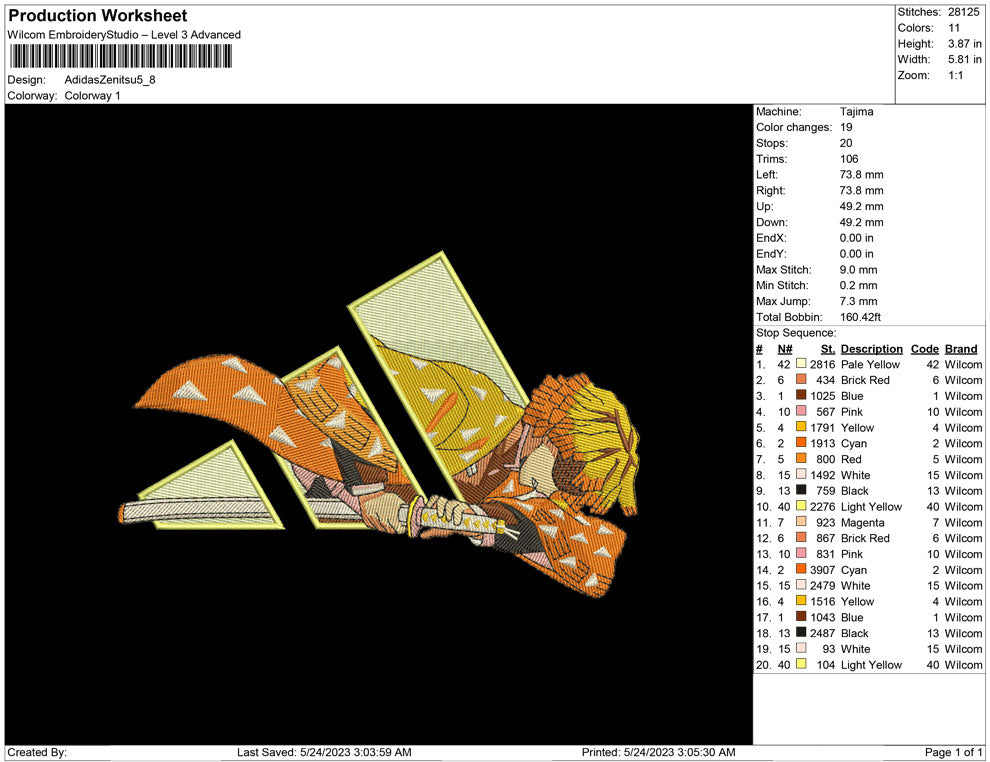Click the Pink swatch in row 4

point(801,412)
